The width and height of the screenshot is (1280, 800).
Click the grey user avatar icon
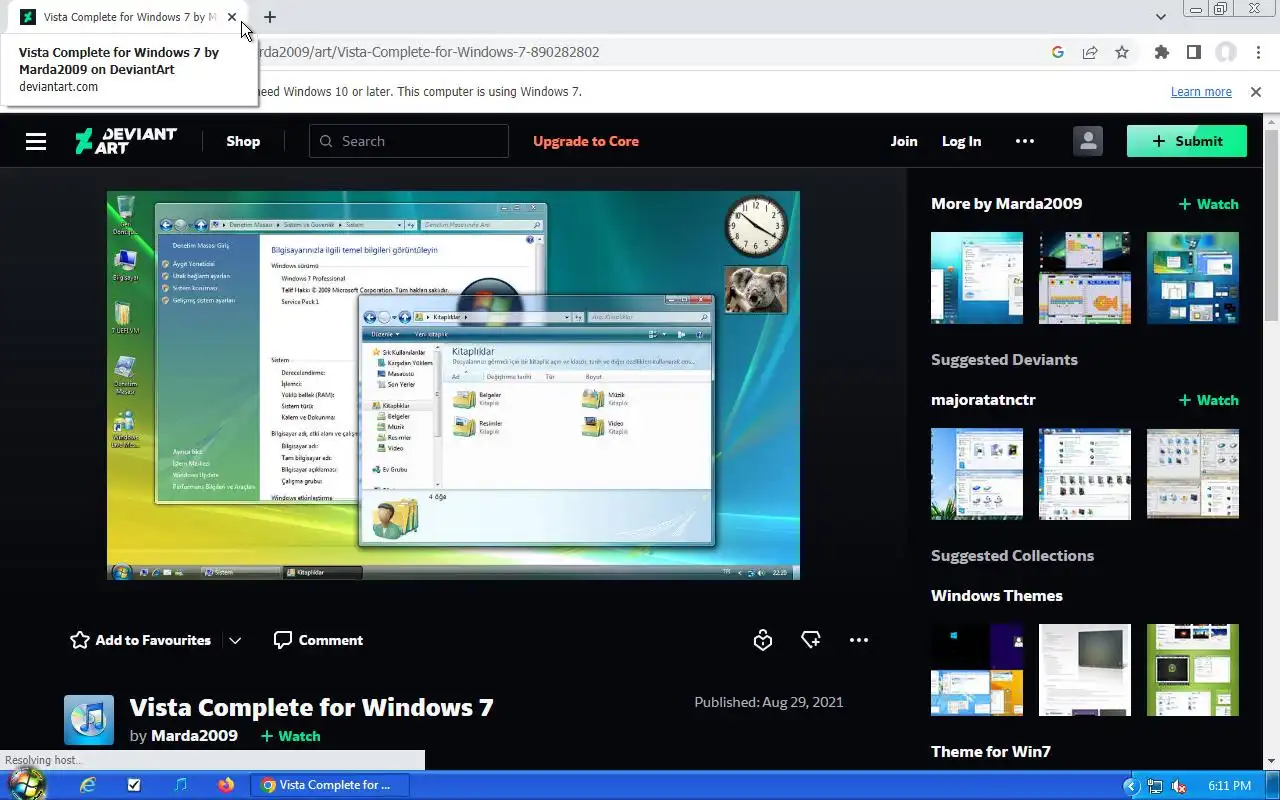point(1088,141)
